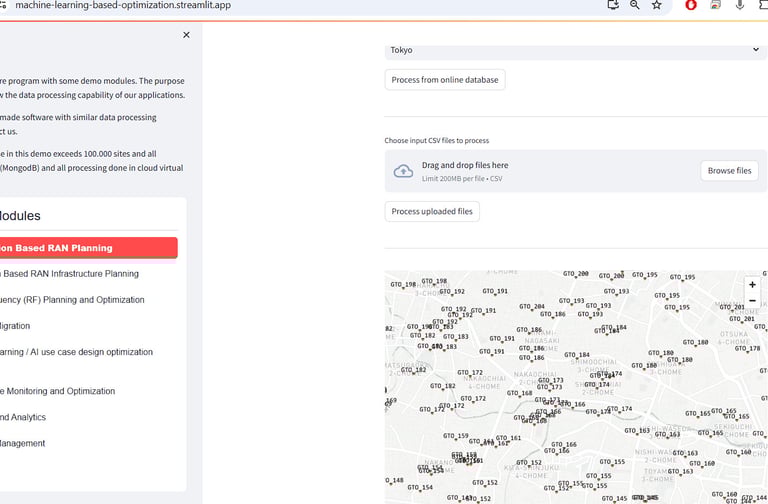This screenshot has width=768, height=504.
Task: Click Process uploaded files button
Action: 432,212
